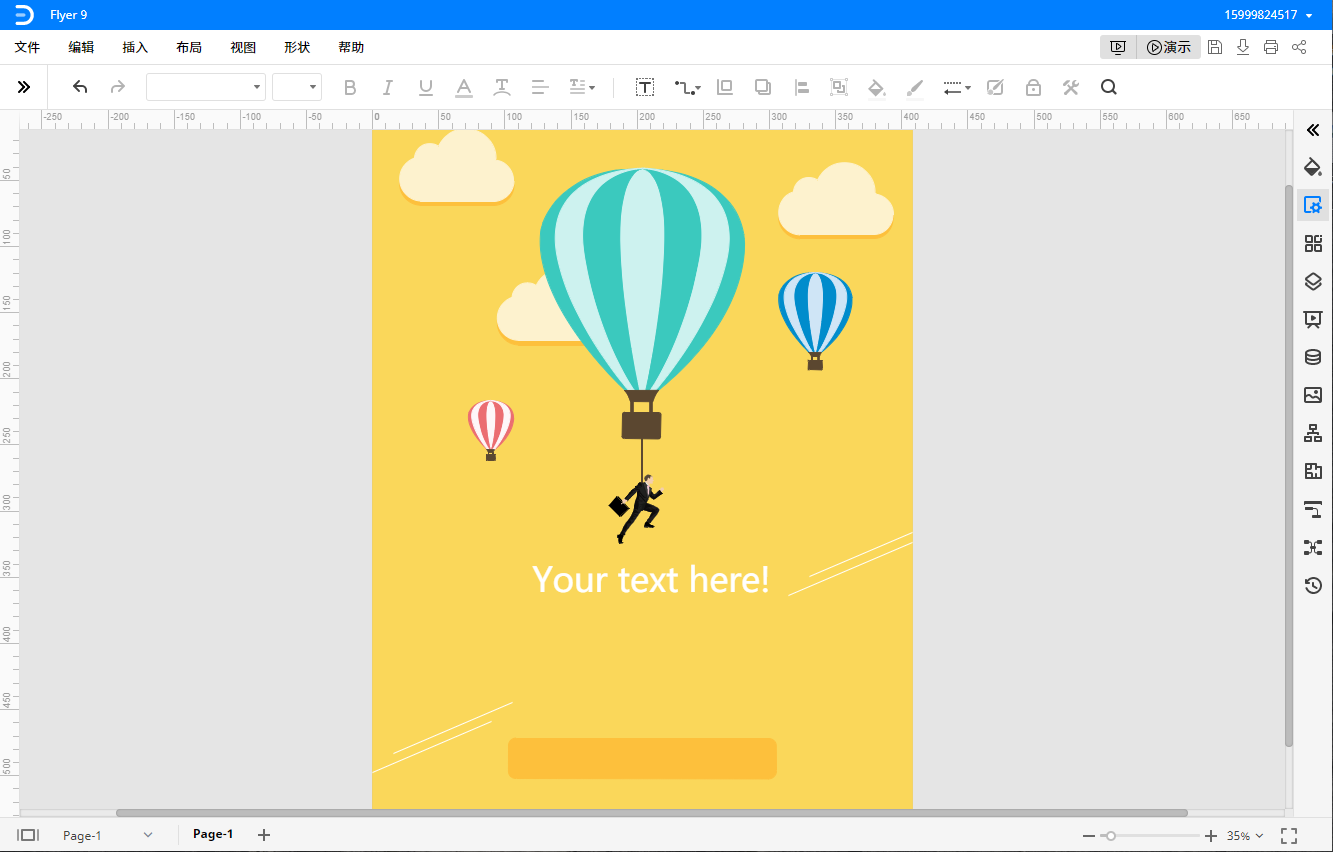
Task: Click the save disk icon
Action: tap(1215, 47)
